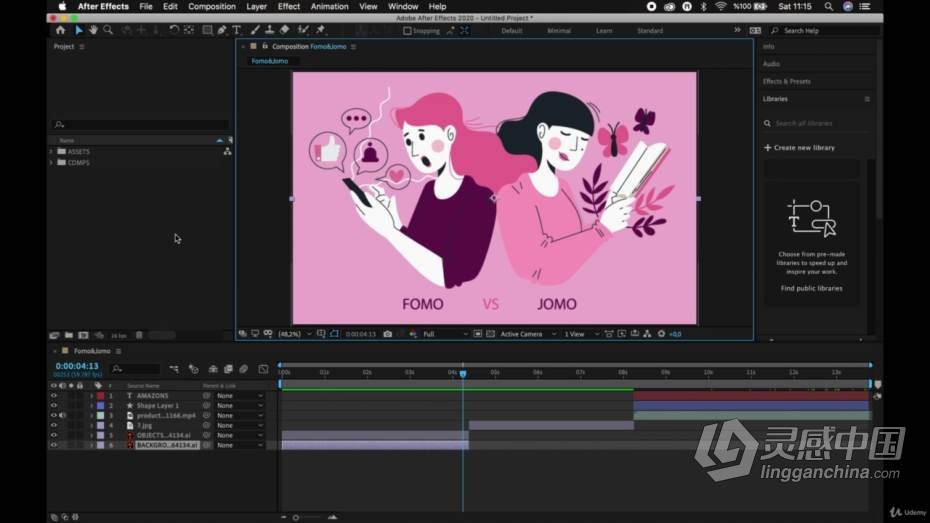Select the Selection arrow tool
This screenshot has height=523, width=930.
pyautogui.click(x=78, y=30)
